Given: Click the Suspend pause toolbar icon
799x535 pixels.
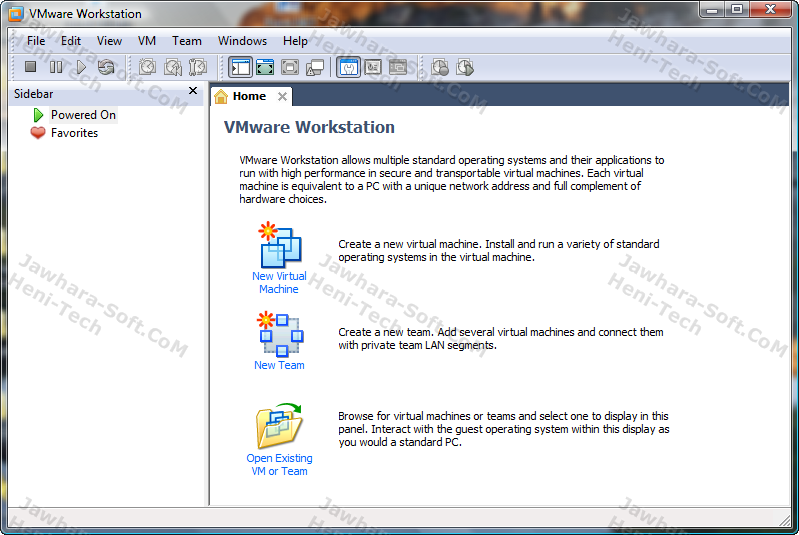Looking at the screenshot, I should [56, 67].
